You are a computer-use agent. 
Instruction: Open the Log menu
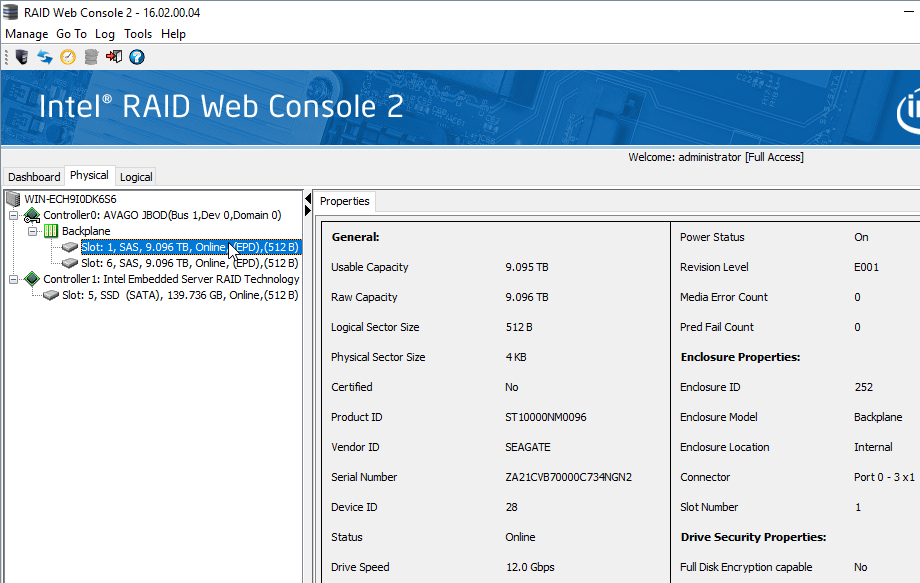pos(105,34)
